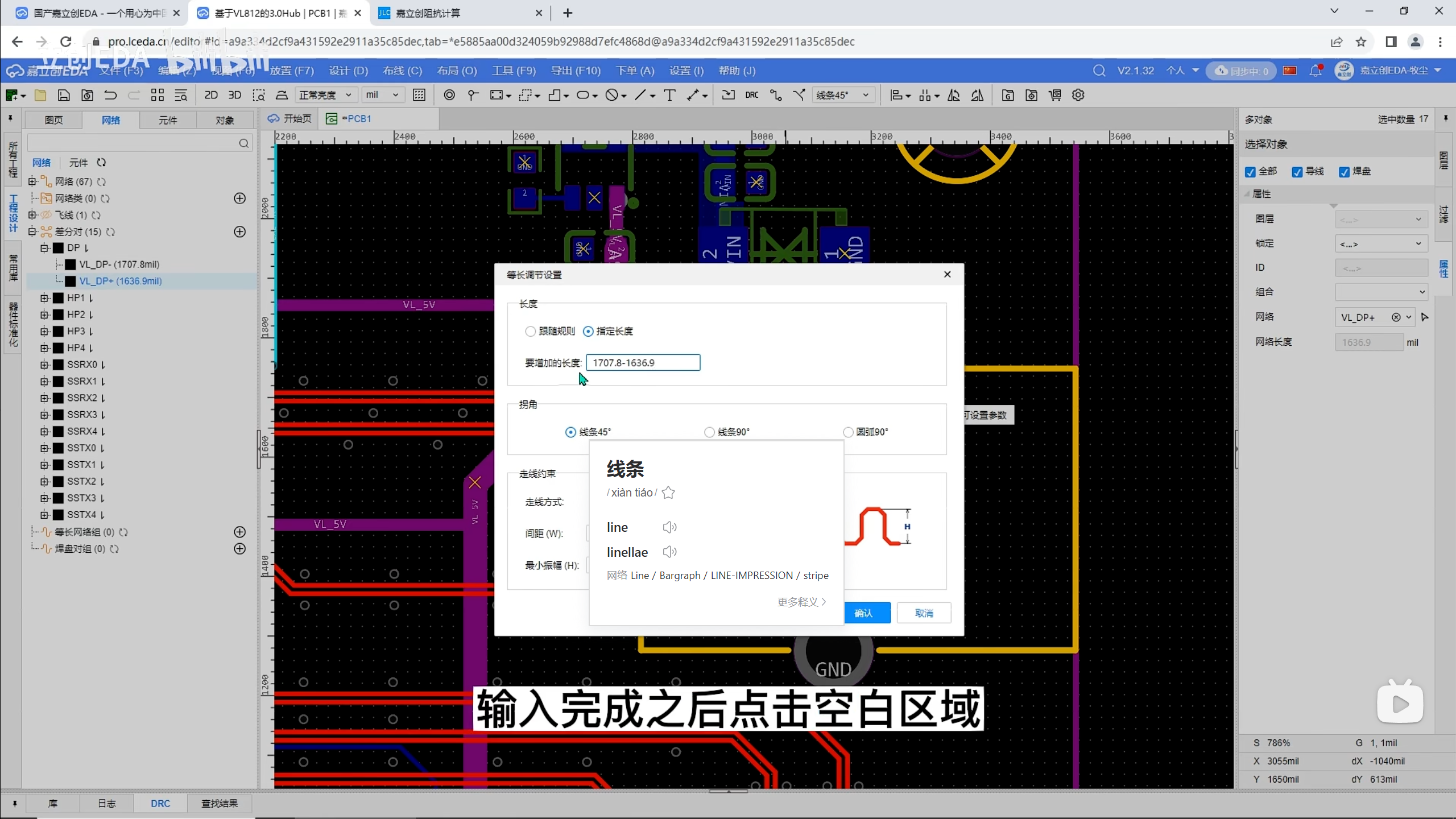Viewport: 1456px width, 819px height.
Task: Click the DRC check toolbar icon
Action: 751,95
